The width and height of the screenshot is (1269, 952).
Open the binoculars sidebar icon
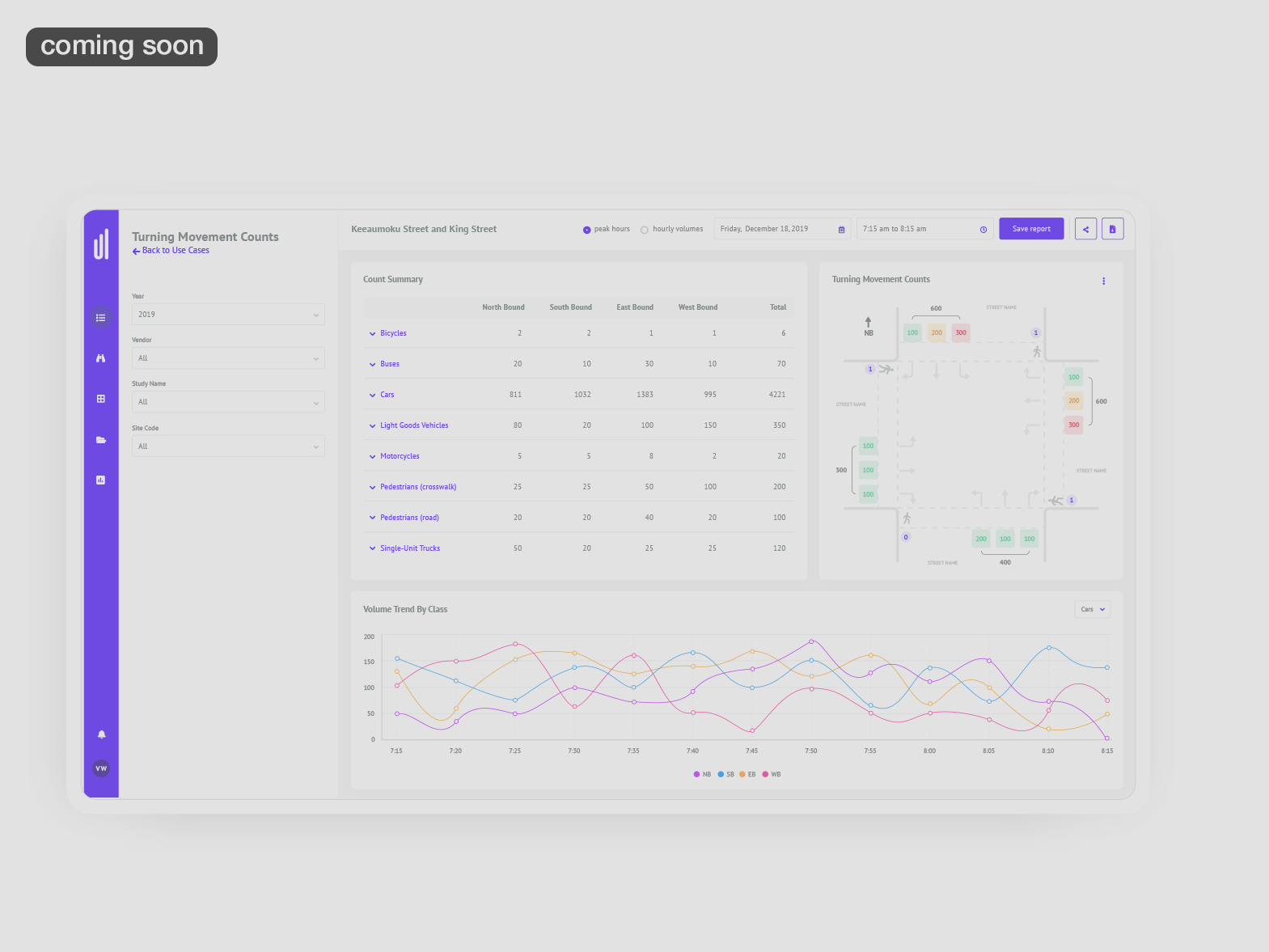point(101,358)
